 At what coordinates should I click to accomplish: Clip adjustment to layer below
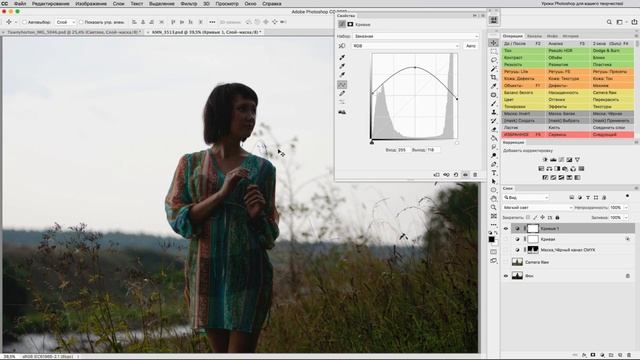[x=436, y=175]
